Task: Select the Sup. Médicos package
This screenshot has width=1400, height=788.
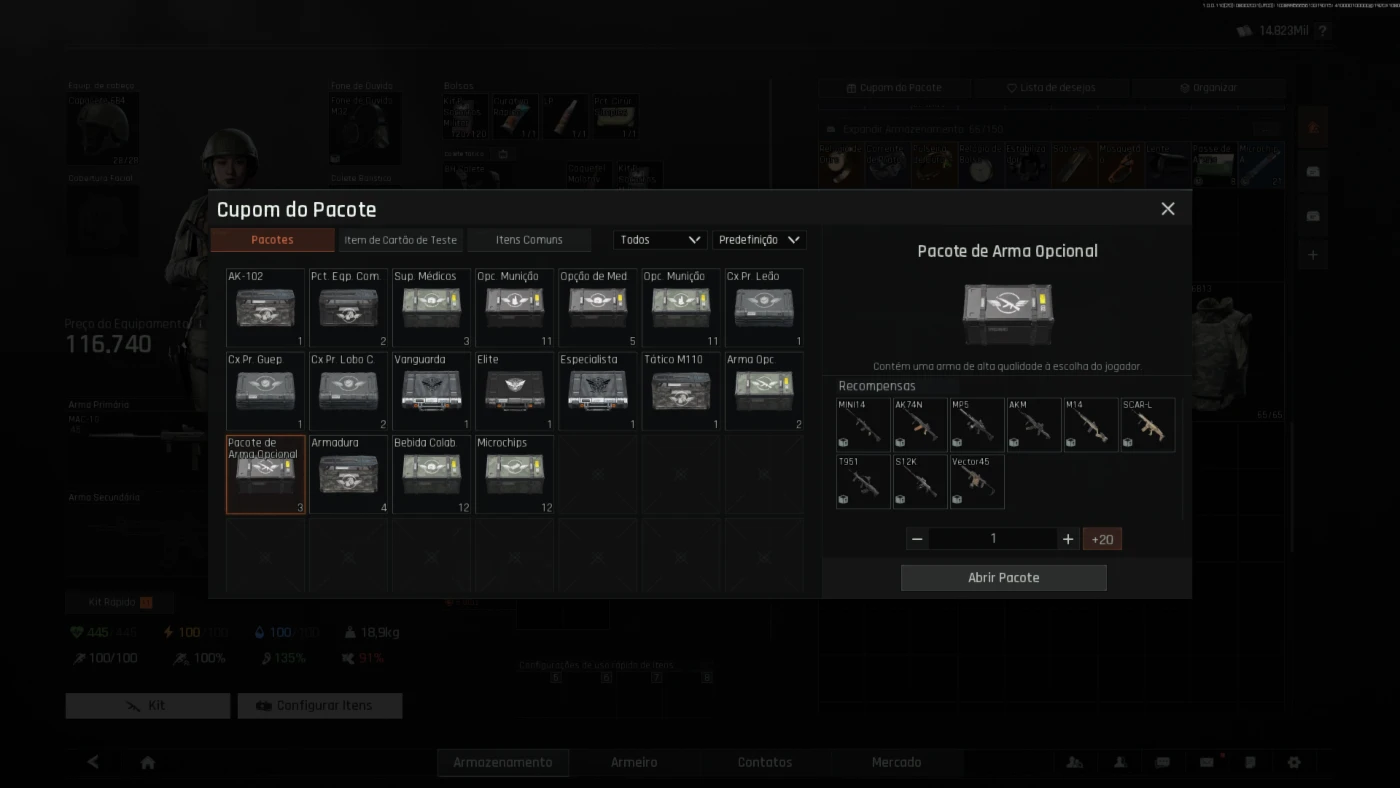Action: [431, 307]
